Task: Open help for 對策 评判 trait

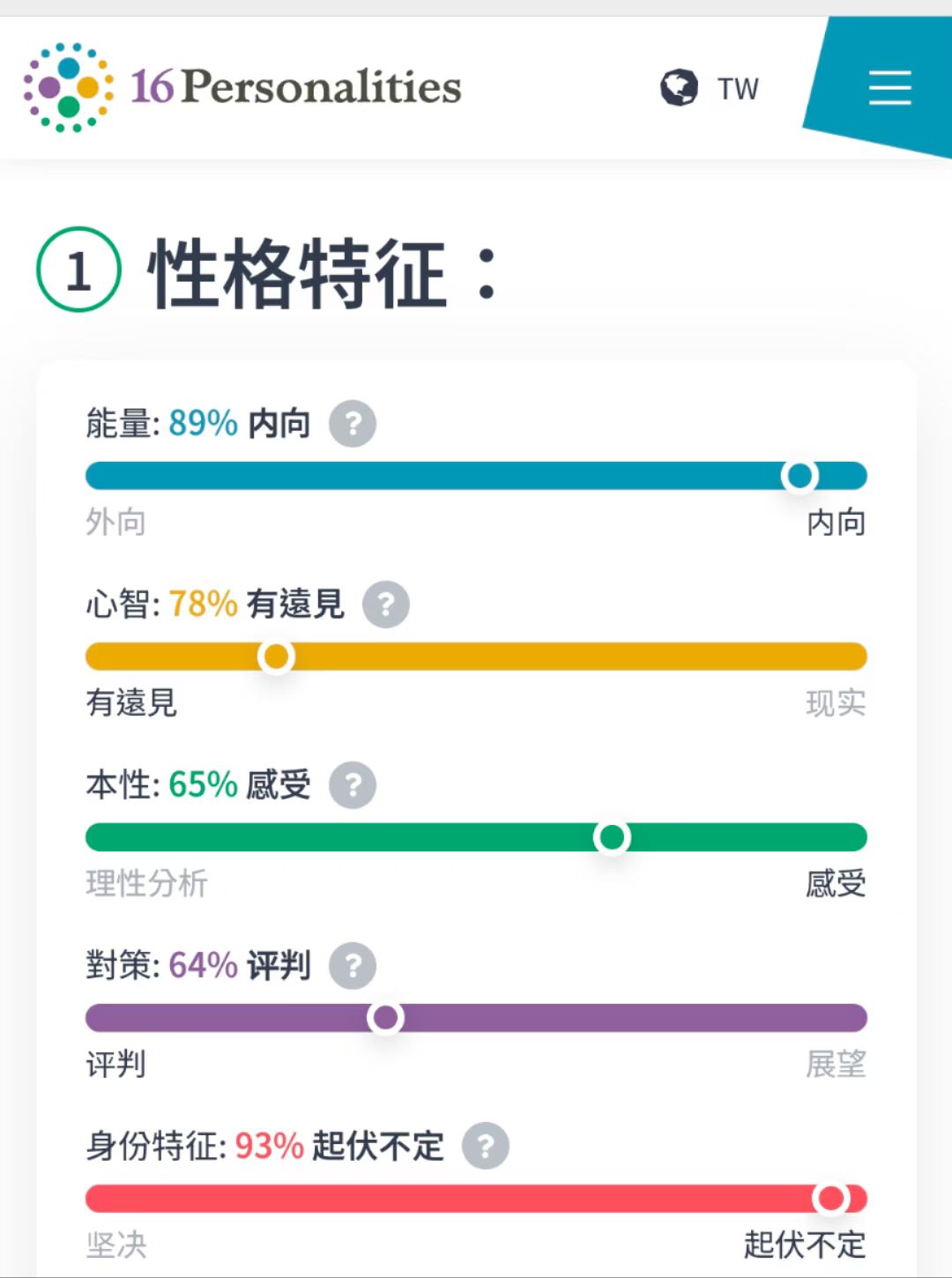Action: click(353, 966)
